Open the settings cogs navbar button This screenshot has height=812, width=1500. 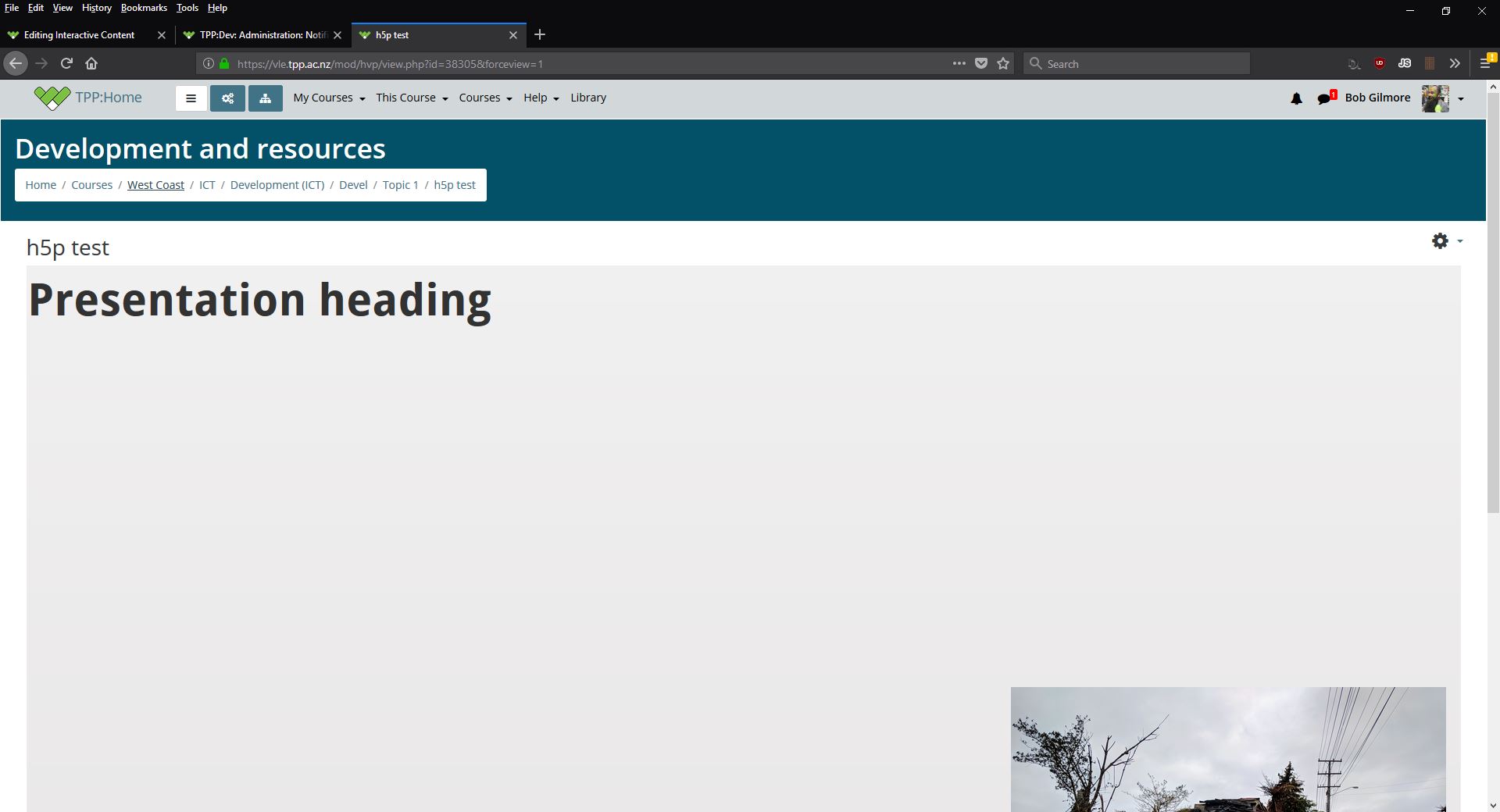[x=227, y=98]
